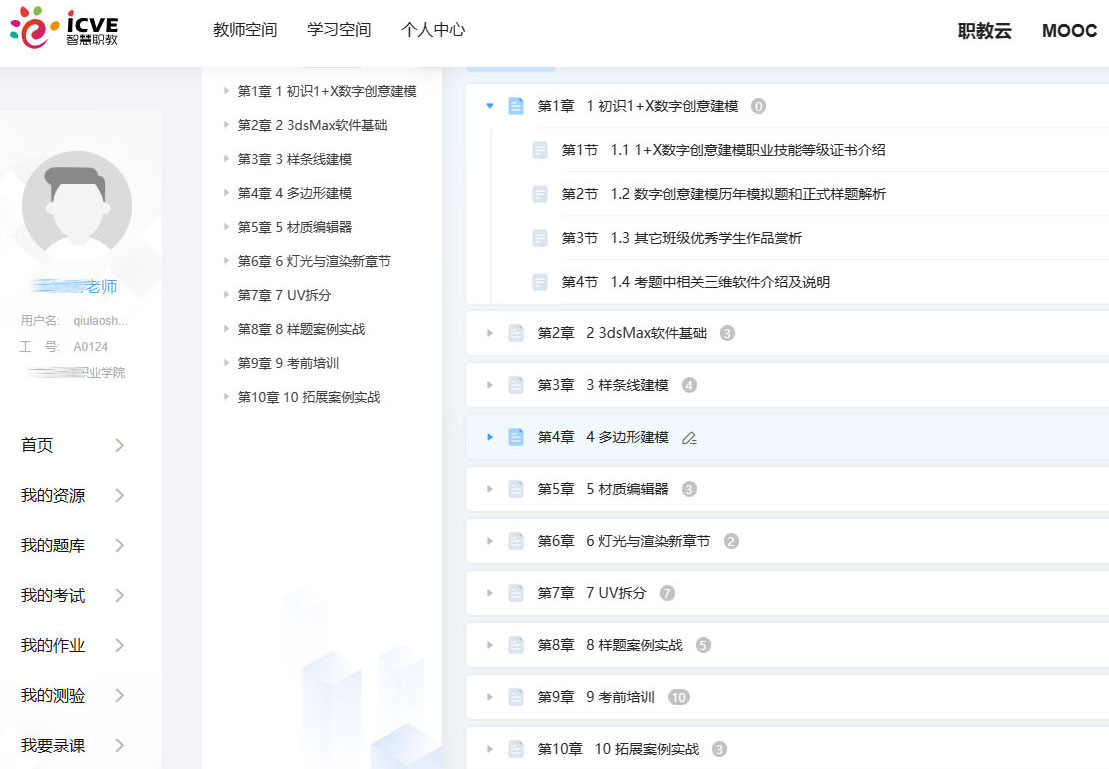1109x769 pixels.
Task: Click the count badge 0 next to 第1章 title
Action: pyautogui.click(x=758, y=106)
